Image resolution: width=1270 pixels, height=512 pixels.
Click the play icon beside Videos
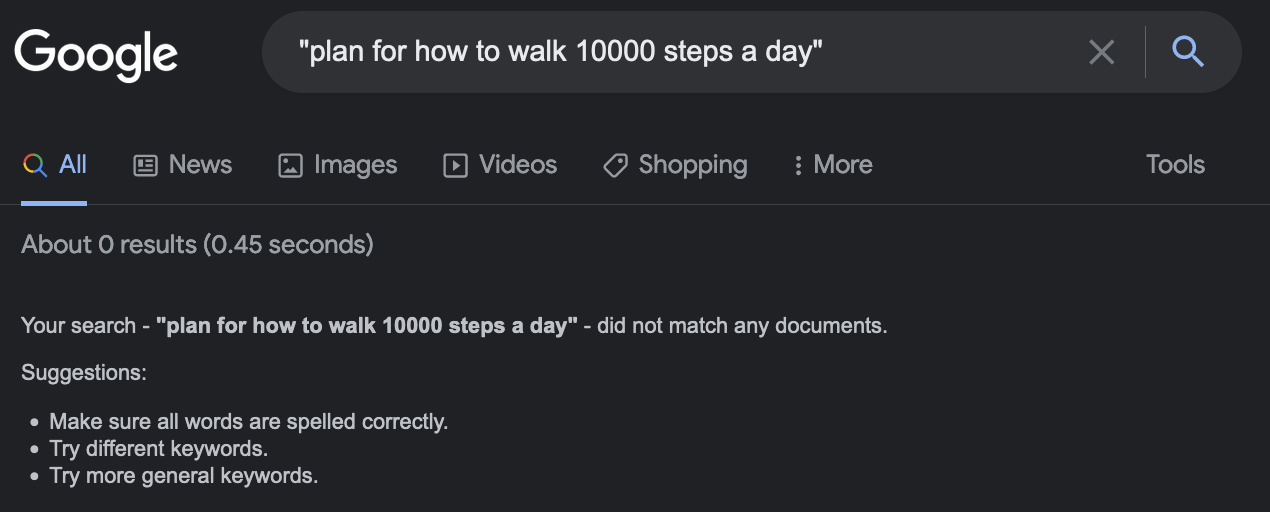[x=455, y=165]
